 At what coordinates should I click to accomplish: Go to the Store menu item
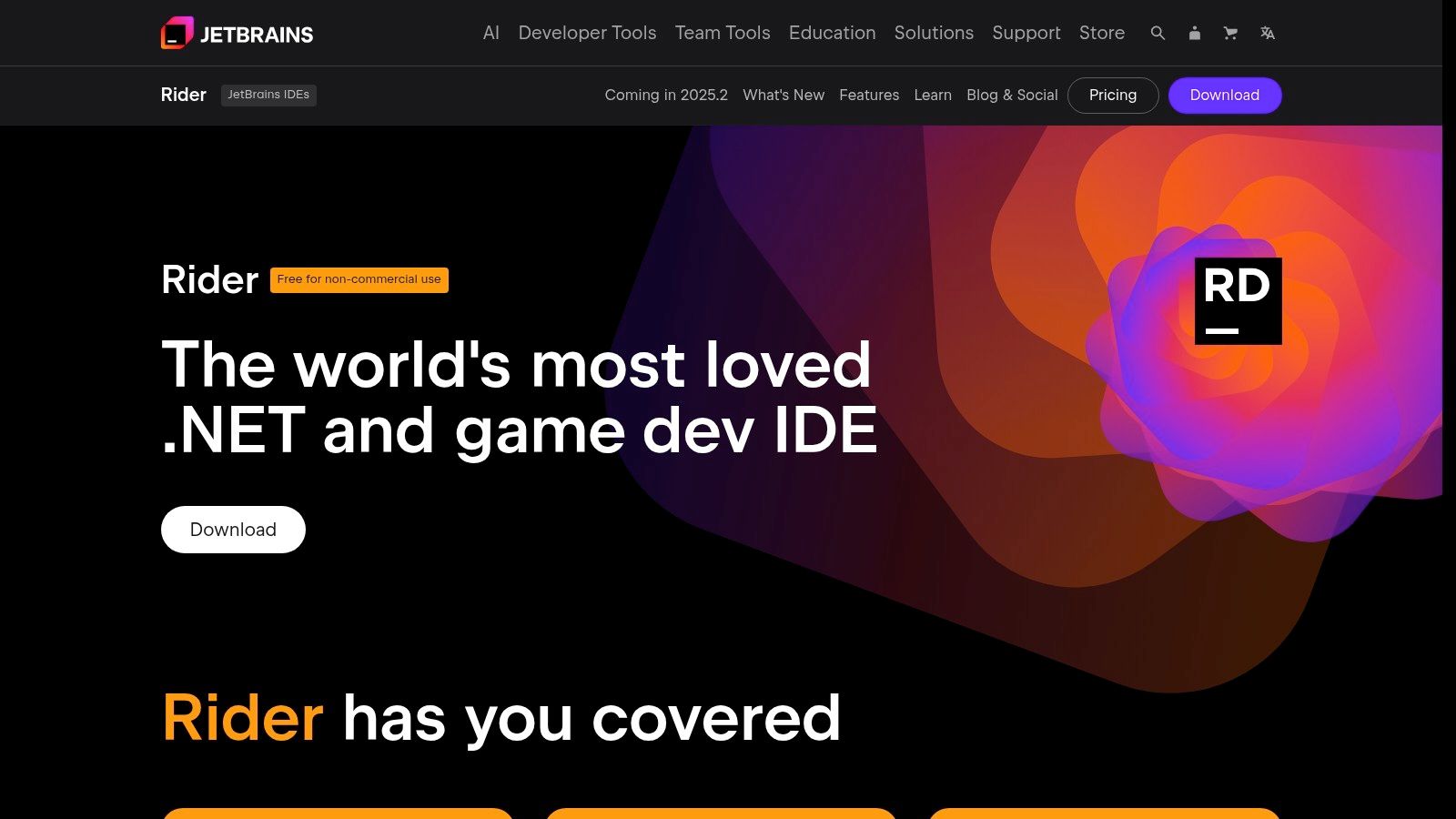1102,33
